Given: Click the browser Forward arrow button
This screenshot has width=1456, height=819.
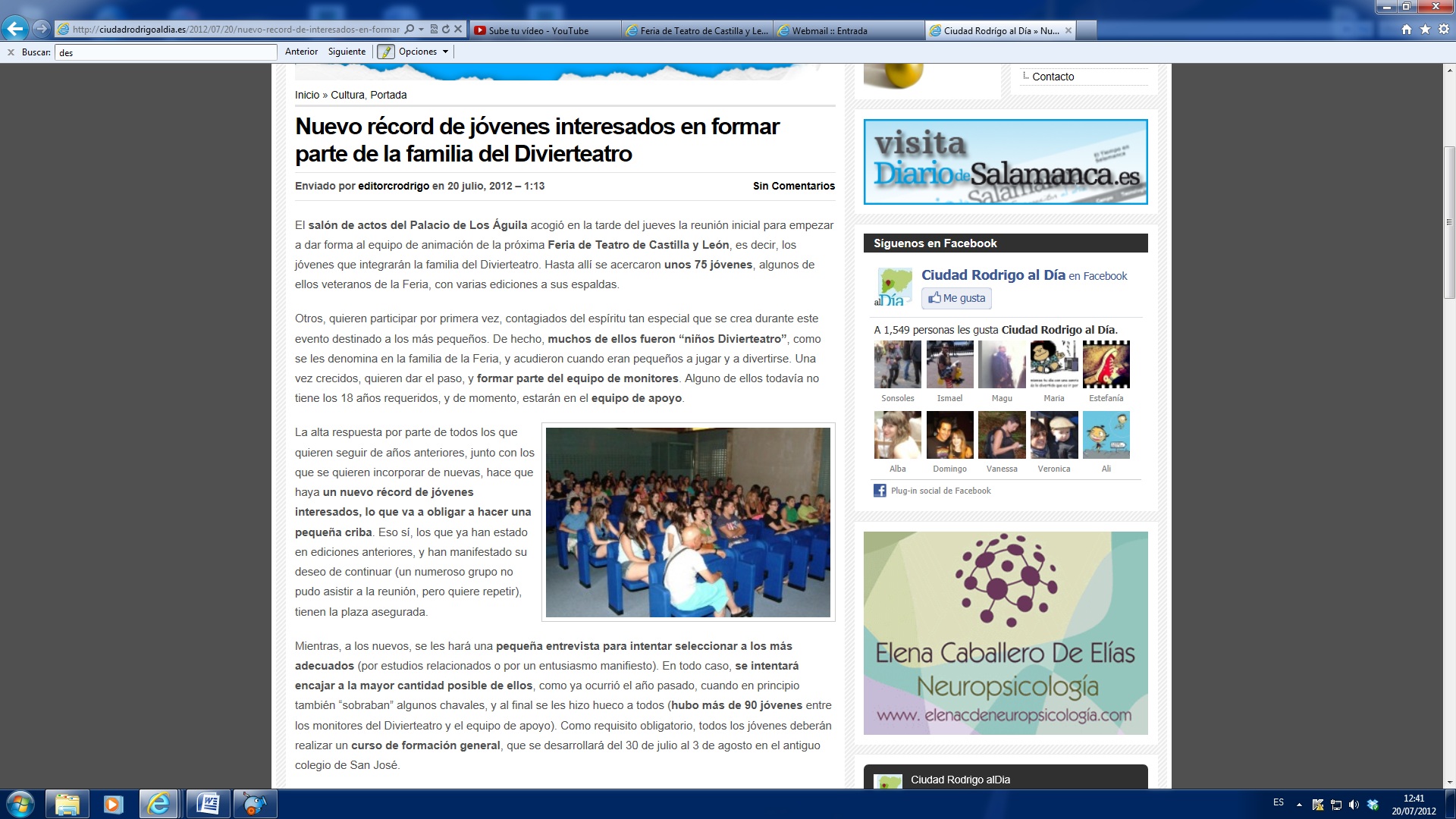Looking at the screenshot, I should coord(42,29).
